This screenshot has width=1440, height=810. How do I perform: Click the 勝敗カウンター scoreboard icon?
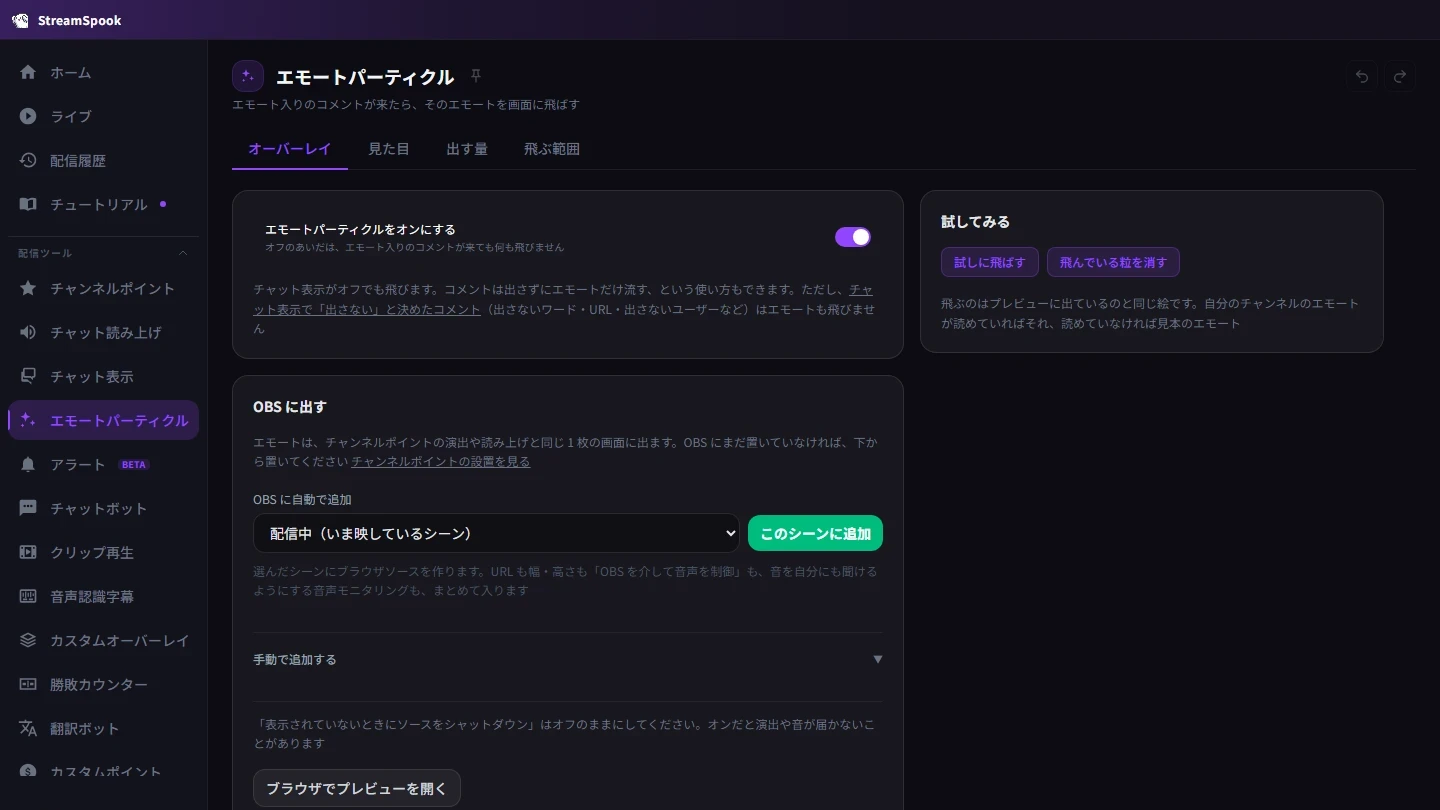[x=28, y=684]
